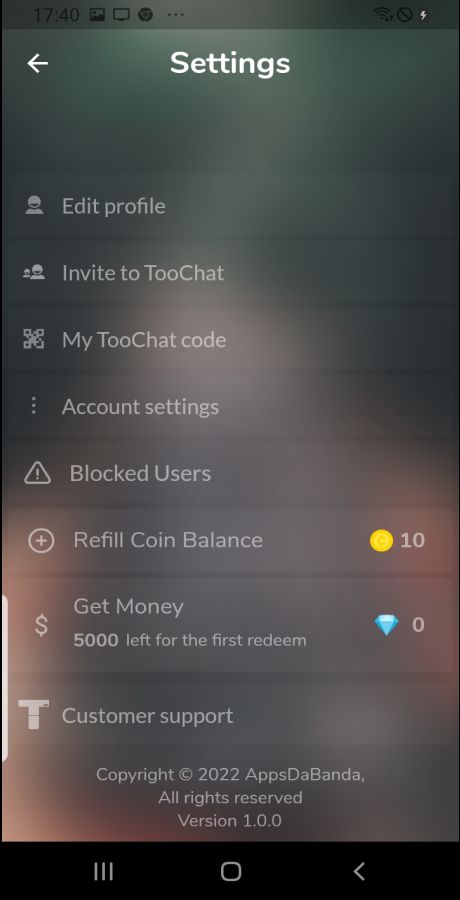Tap the three-dot Account settings icon
The height and width of the screenshot is (900, 460).
pyautogui.click(x=34, y=406)
